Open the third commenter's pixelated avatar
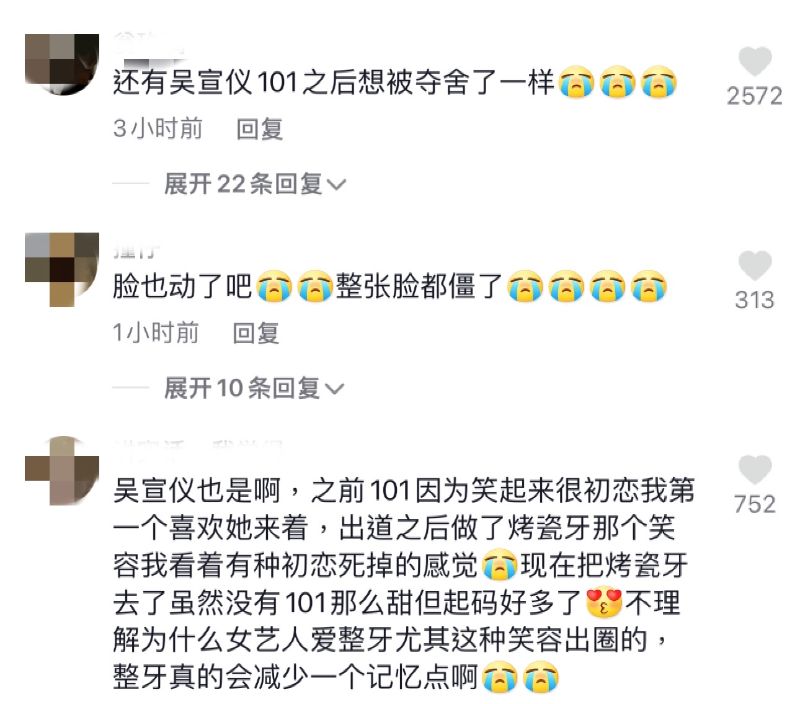The width and height of the screenshot is (800, 704). pyautogui.click(x=62, y=471)
